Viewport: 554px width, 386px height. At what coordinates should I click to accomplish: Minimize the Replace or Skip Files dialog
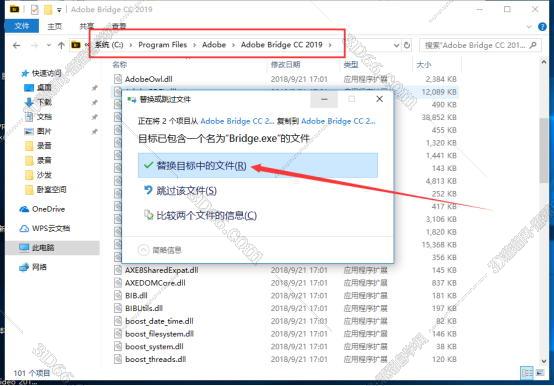point(324,99)
